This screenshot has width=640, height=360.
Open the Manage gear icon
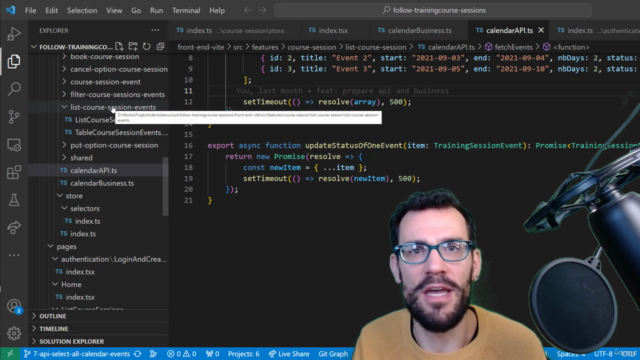[13, 333]
